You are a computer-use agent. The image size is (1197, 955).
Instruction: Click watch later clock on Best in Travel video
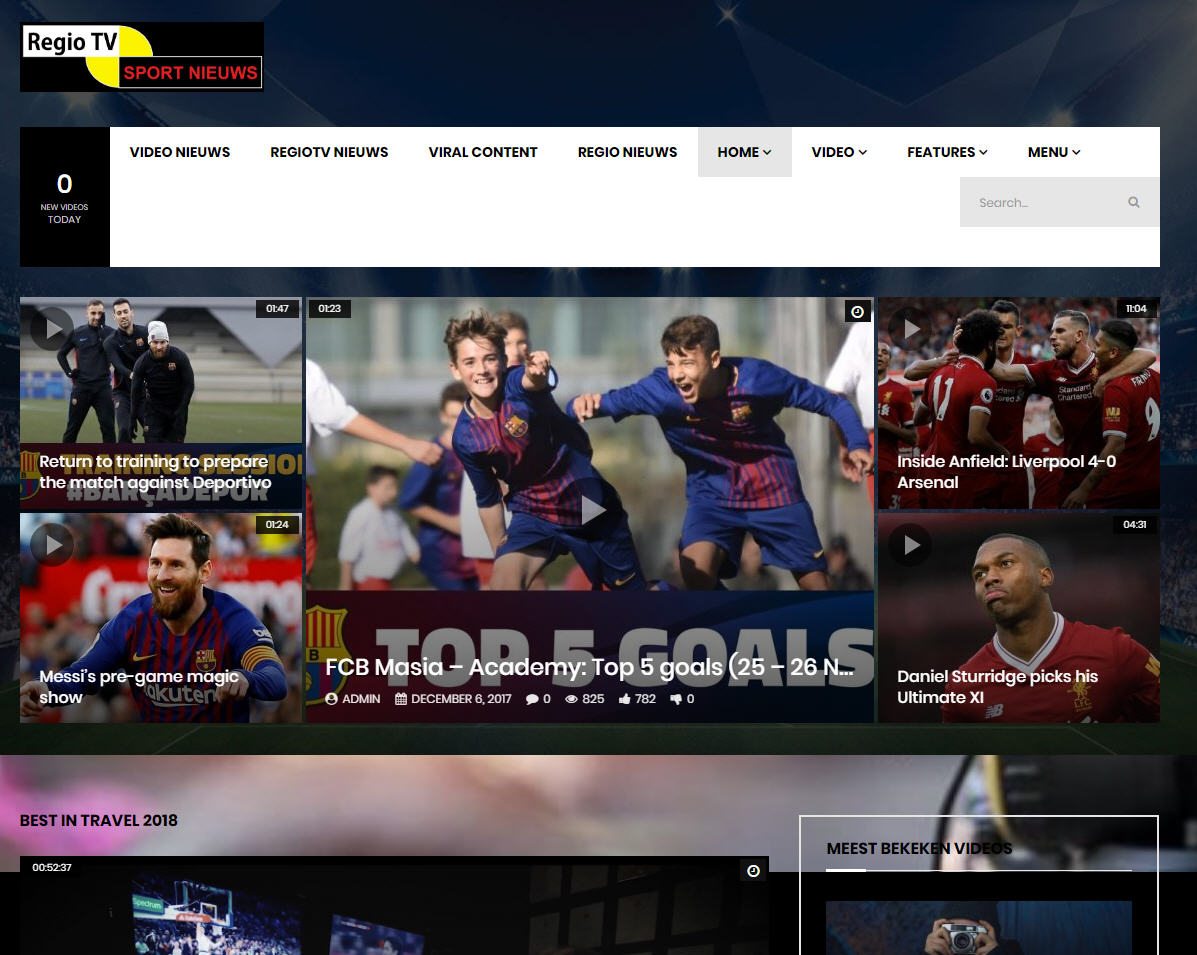click(x=753, y=871)
